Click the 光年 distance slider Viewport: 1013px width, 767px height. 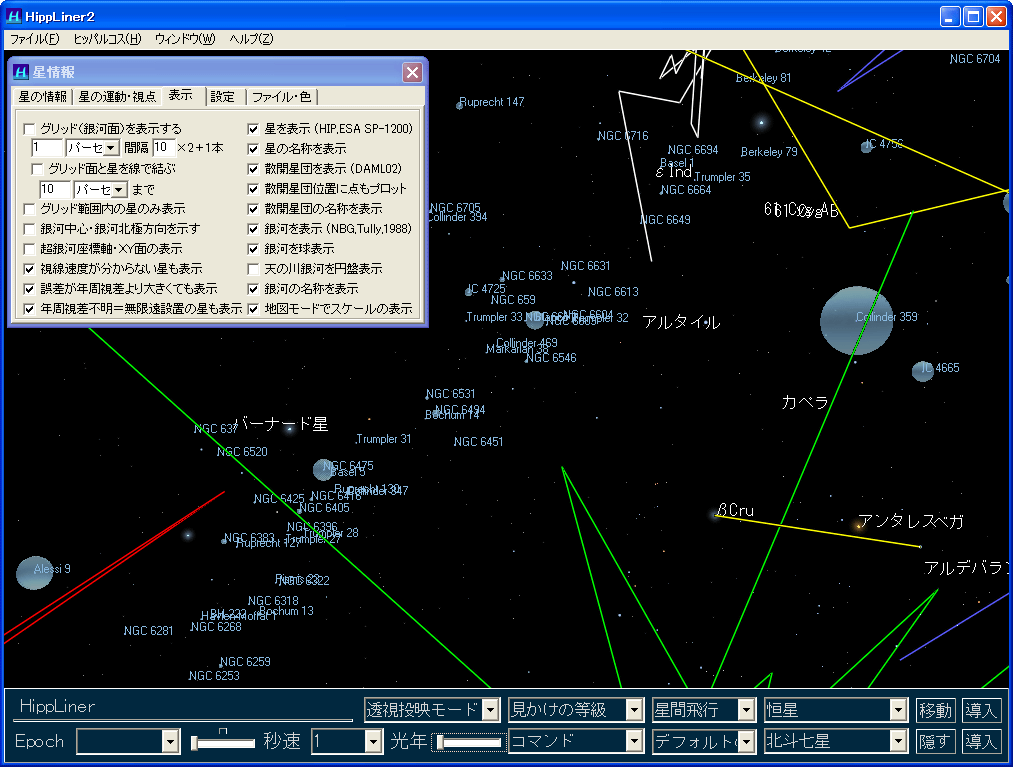[468, 742]
